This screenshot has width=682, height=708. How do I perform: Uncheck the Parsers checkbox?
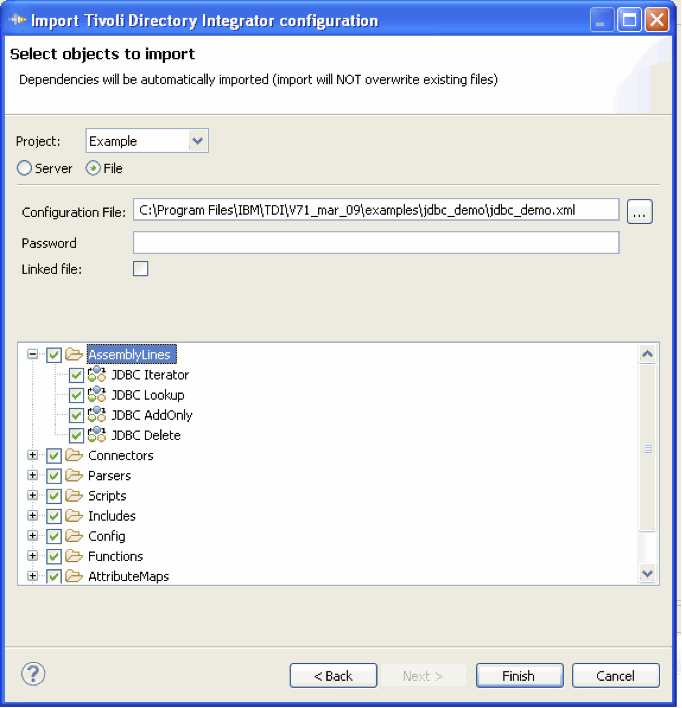54,475
